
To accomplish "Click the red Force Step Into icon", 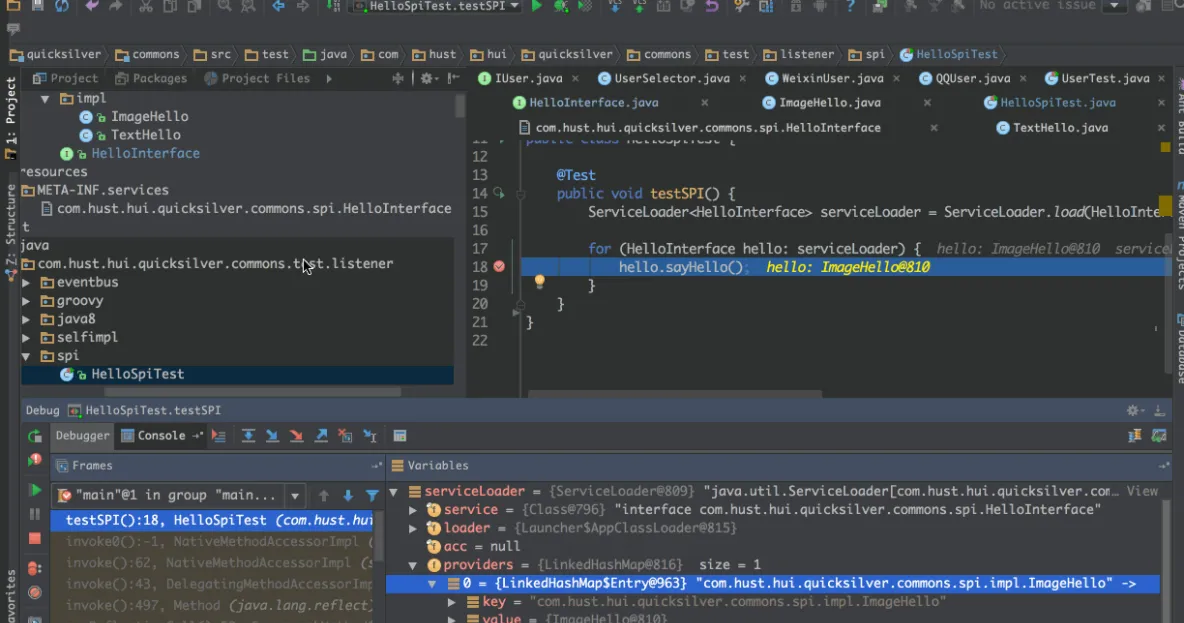I will coord(297,436).
